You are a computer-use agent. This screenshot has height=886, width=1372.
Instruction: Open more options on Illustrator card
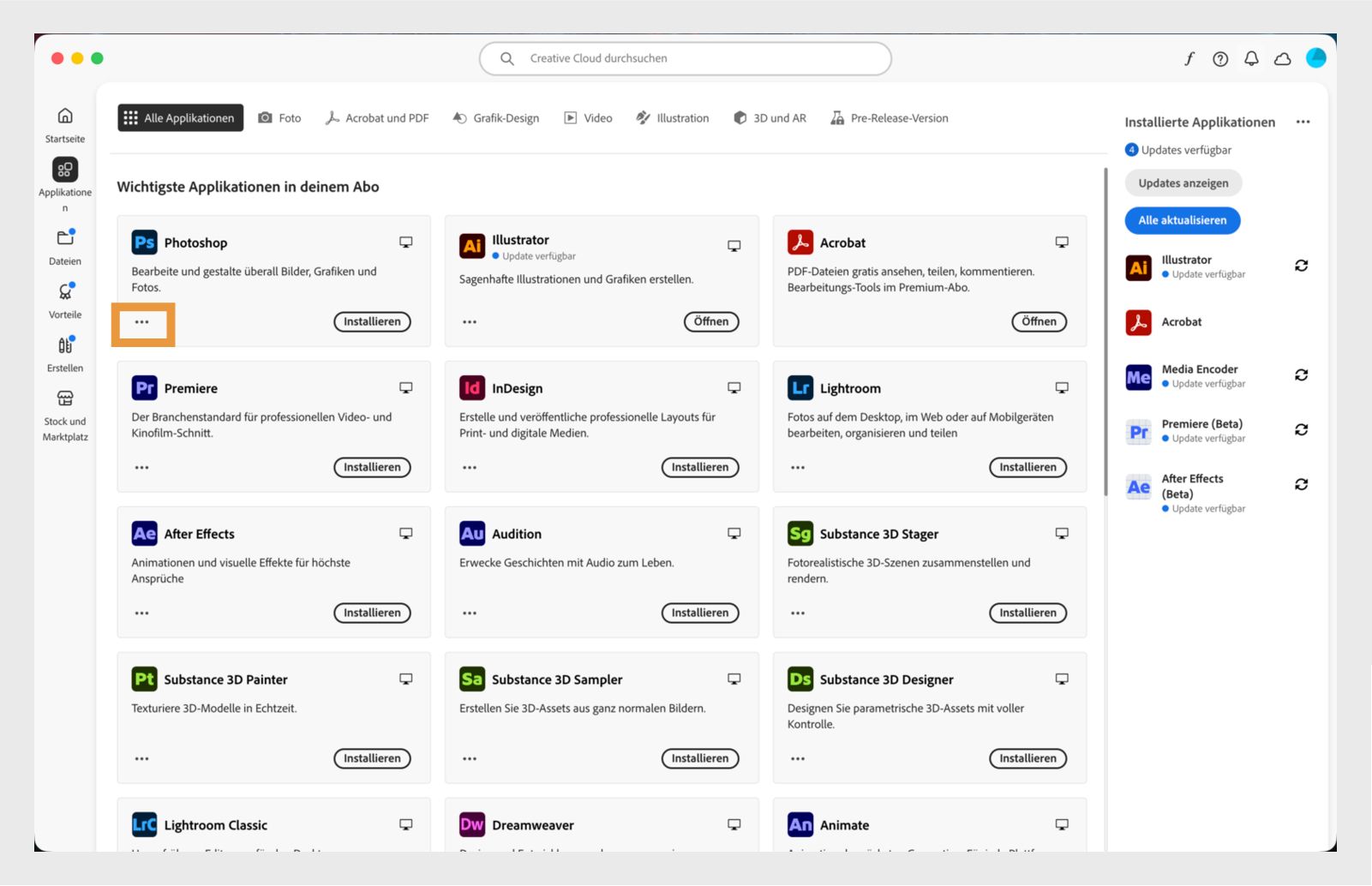[x=470, y=322]
